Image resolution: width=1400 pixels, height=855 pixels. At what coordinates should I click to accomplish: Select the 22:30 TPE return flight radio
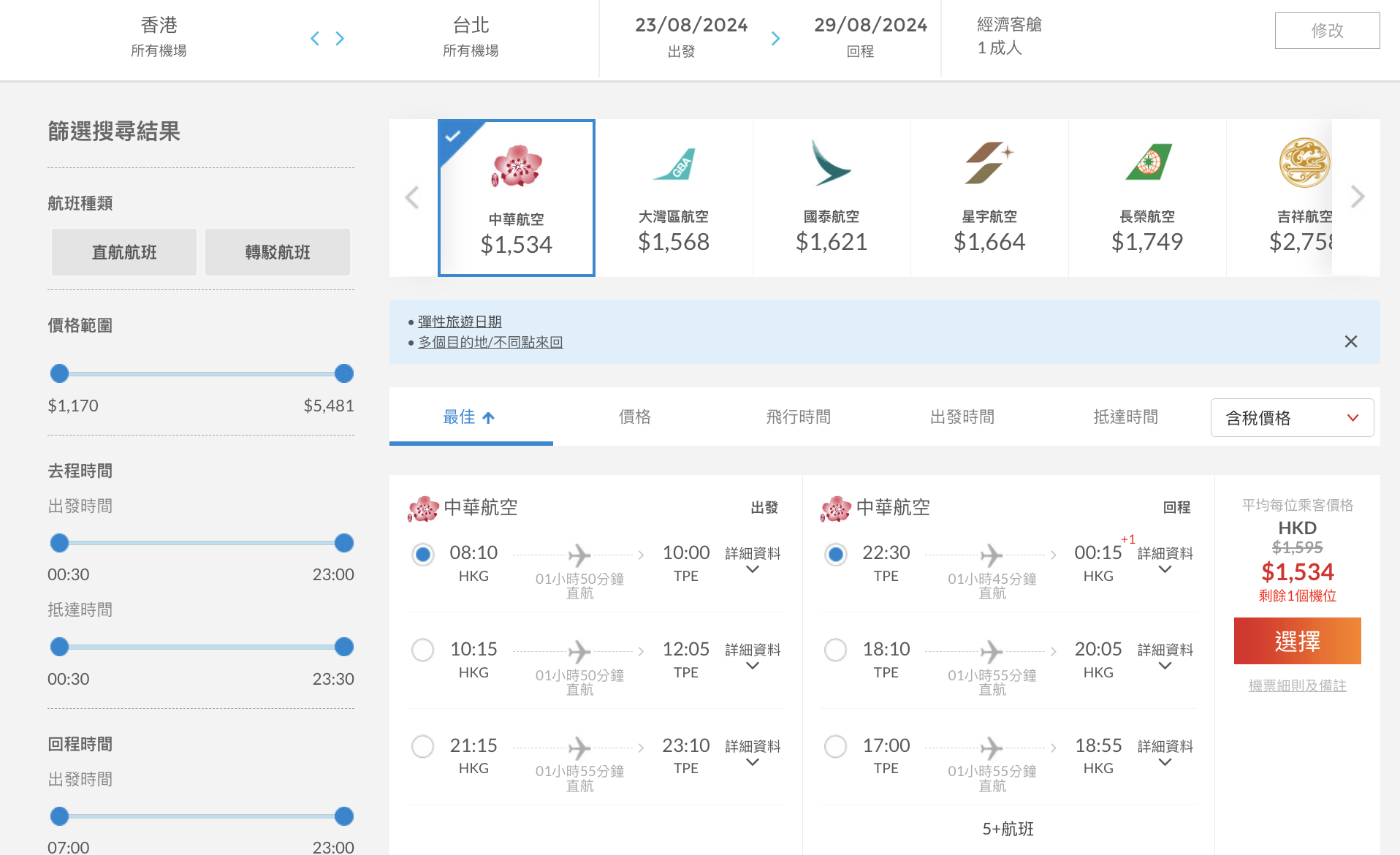835,555
